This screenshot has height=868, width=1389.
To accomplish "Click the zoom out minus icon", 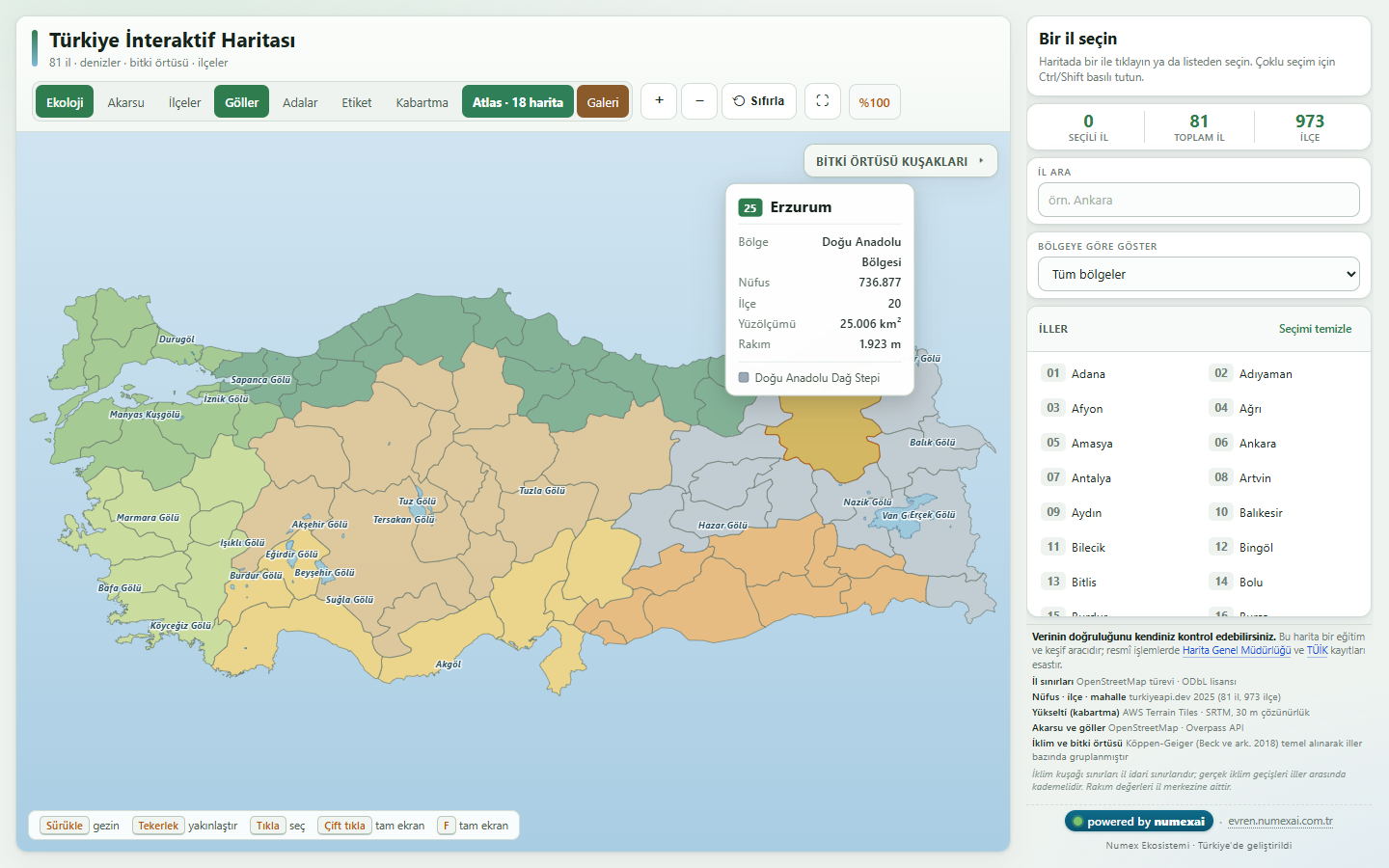I will point(699,100).
